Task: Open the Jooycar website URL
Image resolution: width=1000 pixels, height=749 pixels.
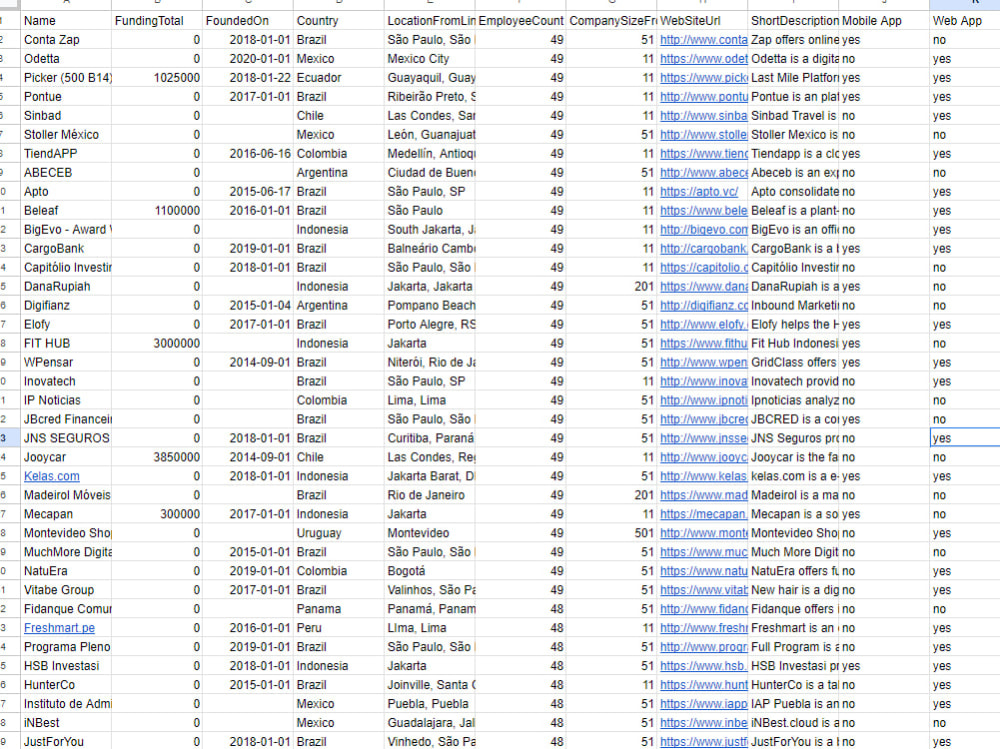Action: [703, 457]
